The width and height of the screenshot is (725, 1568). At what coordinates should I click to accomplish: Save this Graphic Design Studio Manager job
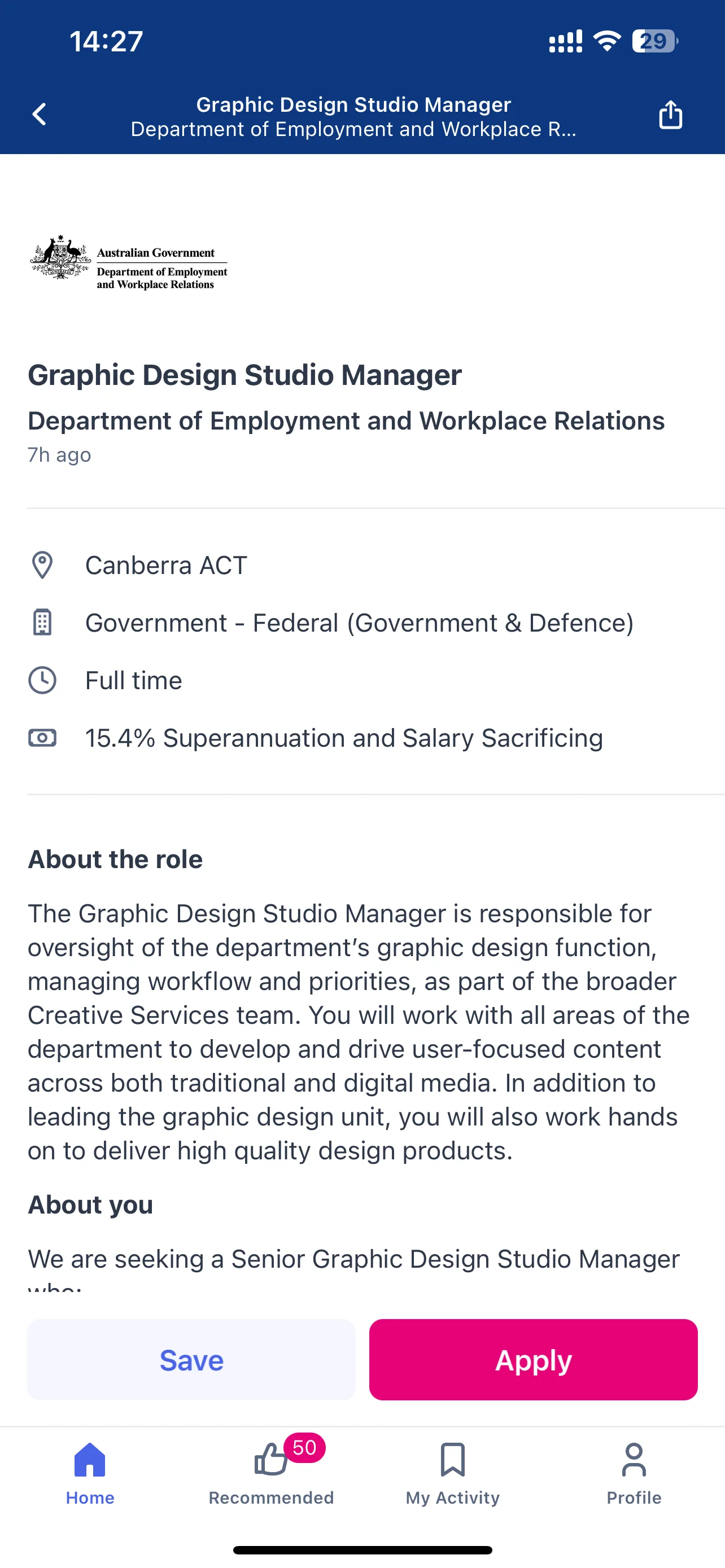191,1360
